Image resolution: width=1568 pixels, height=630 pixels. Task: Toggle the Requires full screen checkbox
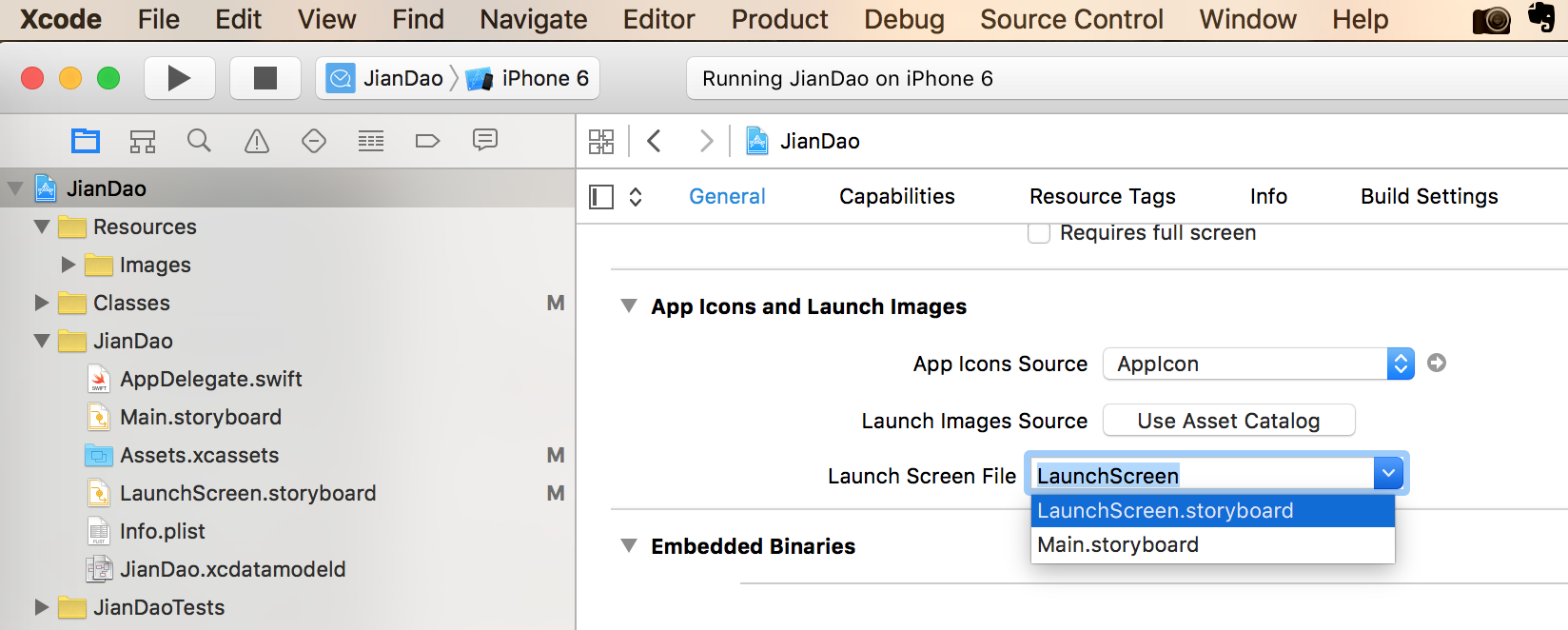[x=1039, y=233]
